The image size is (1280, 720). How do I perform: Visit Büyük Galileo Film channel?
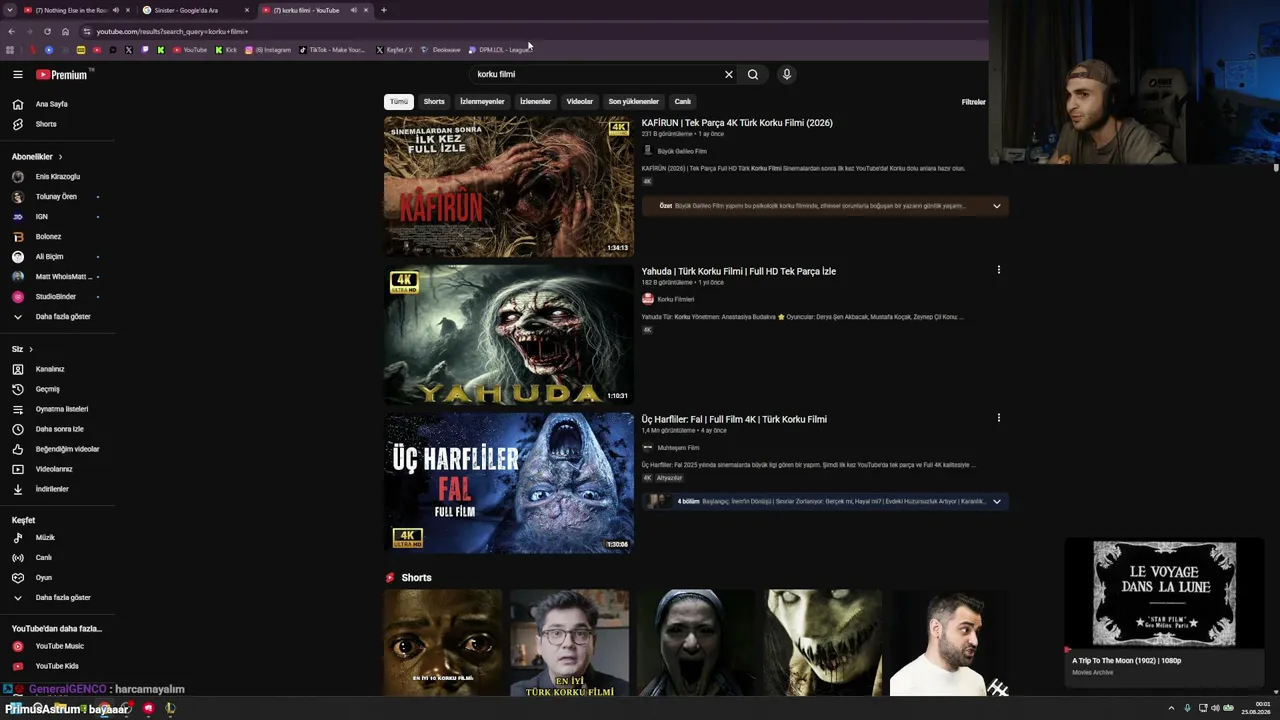point(682,151)
